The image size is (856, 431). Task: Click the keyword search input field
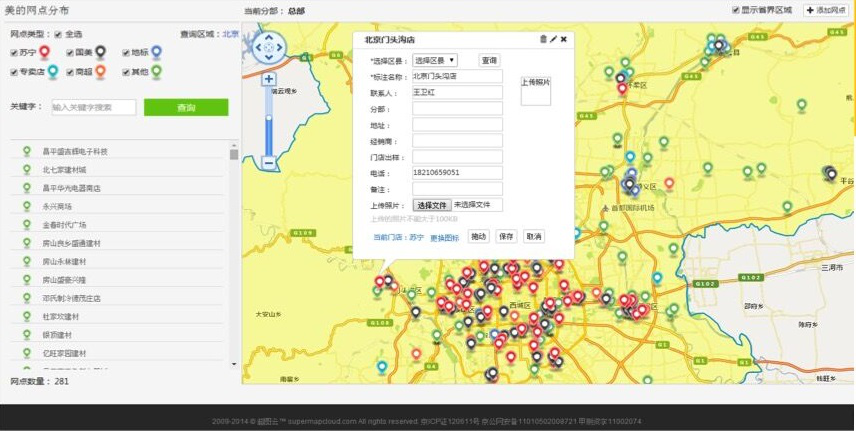click(93, 107)
